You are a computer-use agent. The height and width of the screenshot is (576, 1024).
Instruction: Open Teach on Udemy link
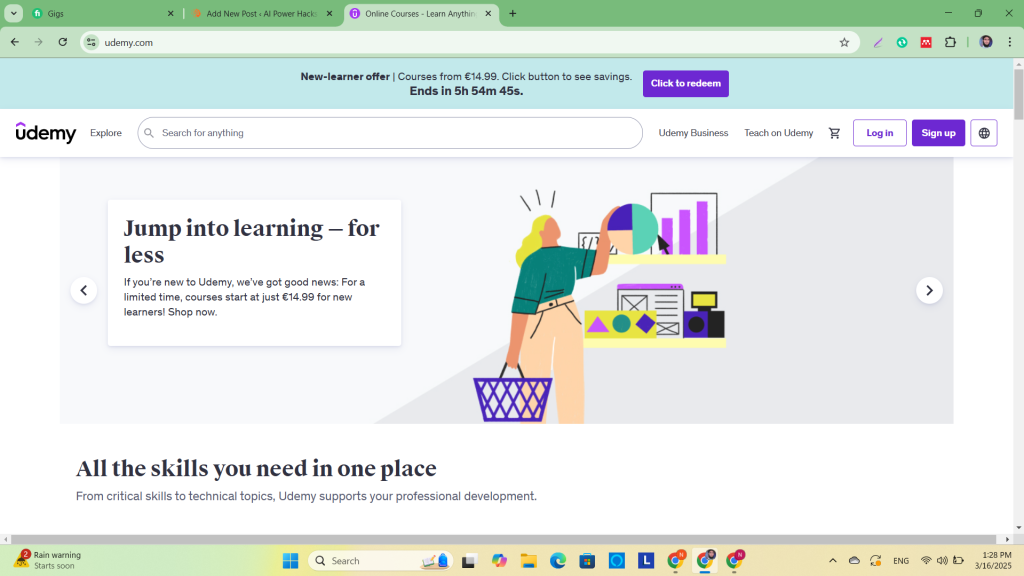[x=778, y=133]
